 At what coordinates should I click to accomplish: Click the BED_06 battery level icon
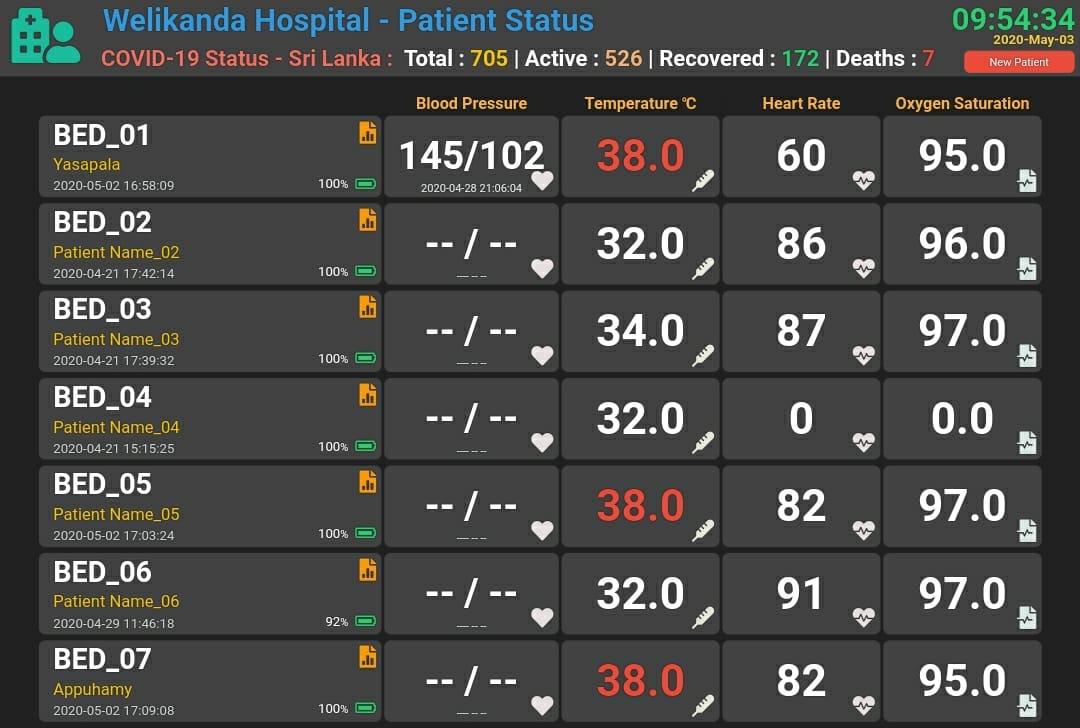pos(365,621)
